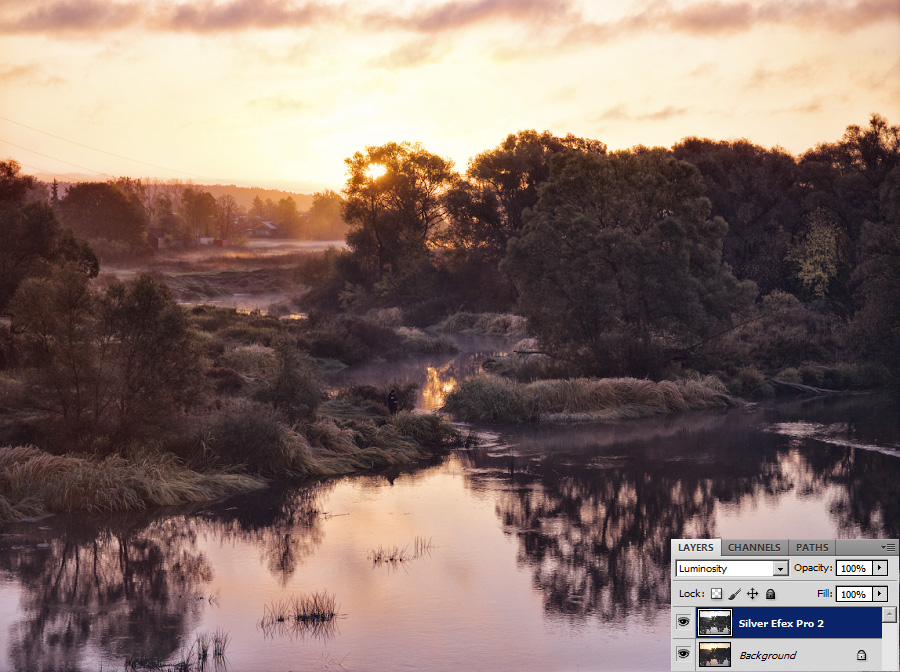Switch to the Channels tab

pyautogui.click(x=754, y=547)
